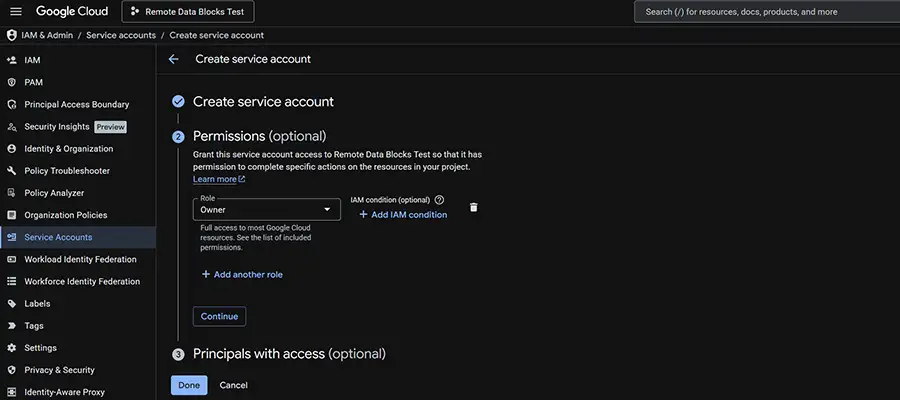This screenshot has height=400, width=900.
Task: Click Add IAM condition
Action: point(403,215)
